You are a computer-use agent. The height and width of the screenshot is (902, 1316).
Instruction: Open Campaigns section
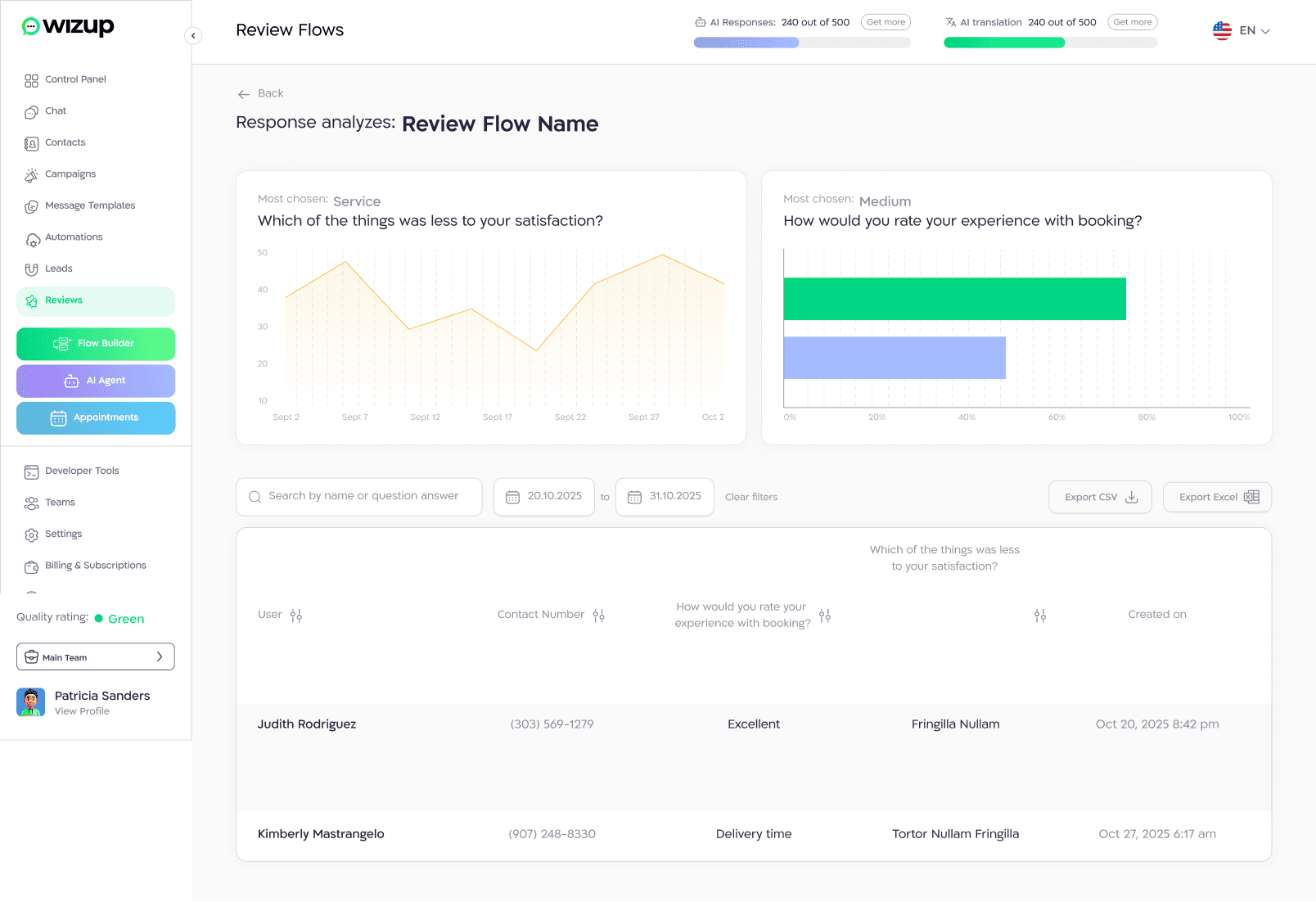(x=70, y=174)
